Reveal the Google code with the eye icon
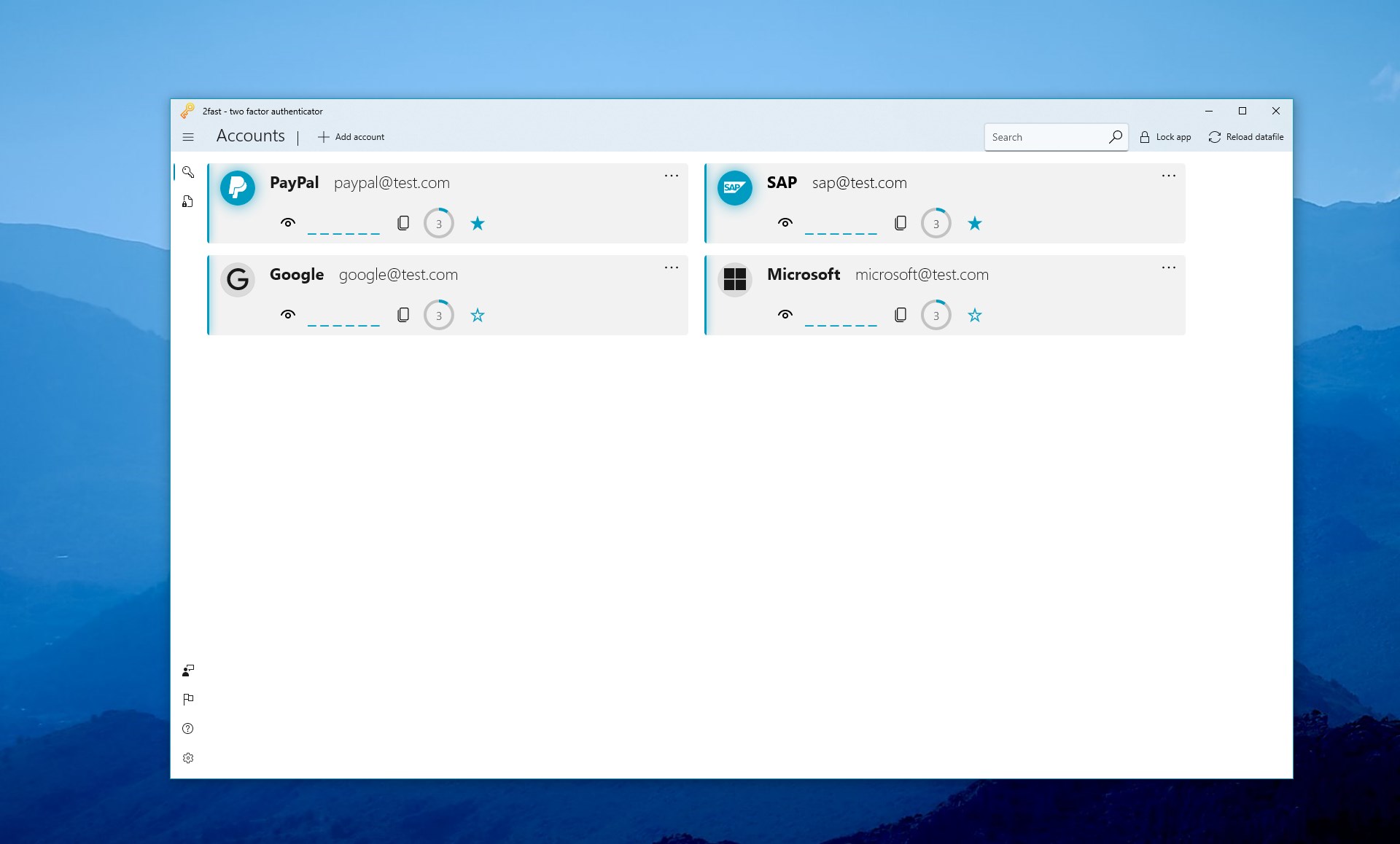 coord(288,315)
